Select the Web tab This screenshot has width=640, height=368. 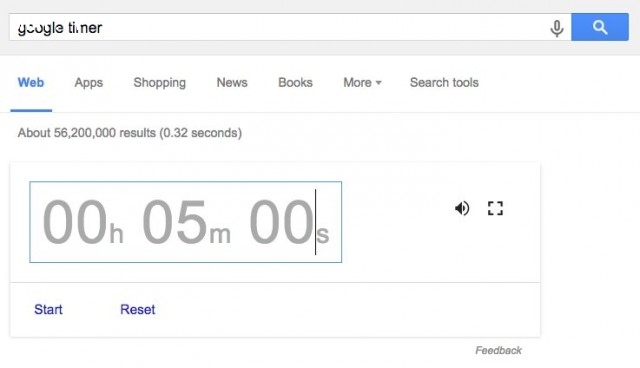[x=31, y=82]
